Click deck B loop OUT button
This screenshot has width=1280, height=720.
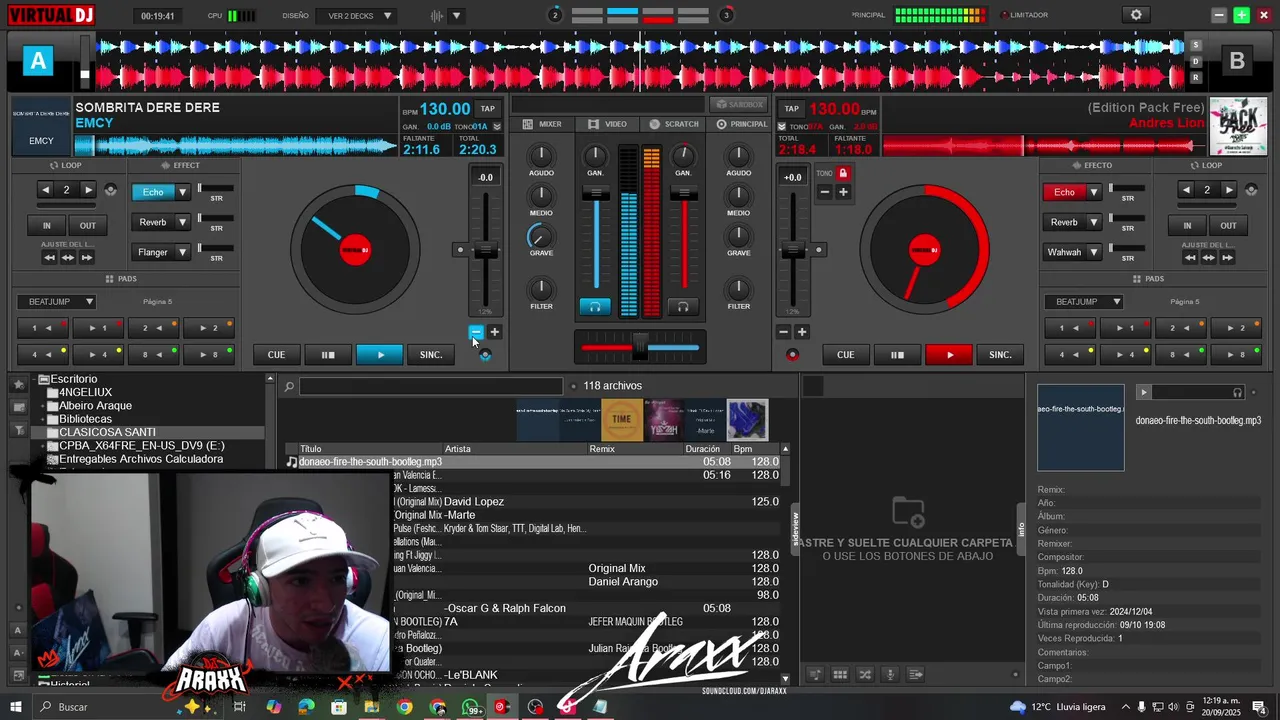[x=1228, y=225]
